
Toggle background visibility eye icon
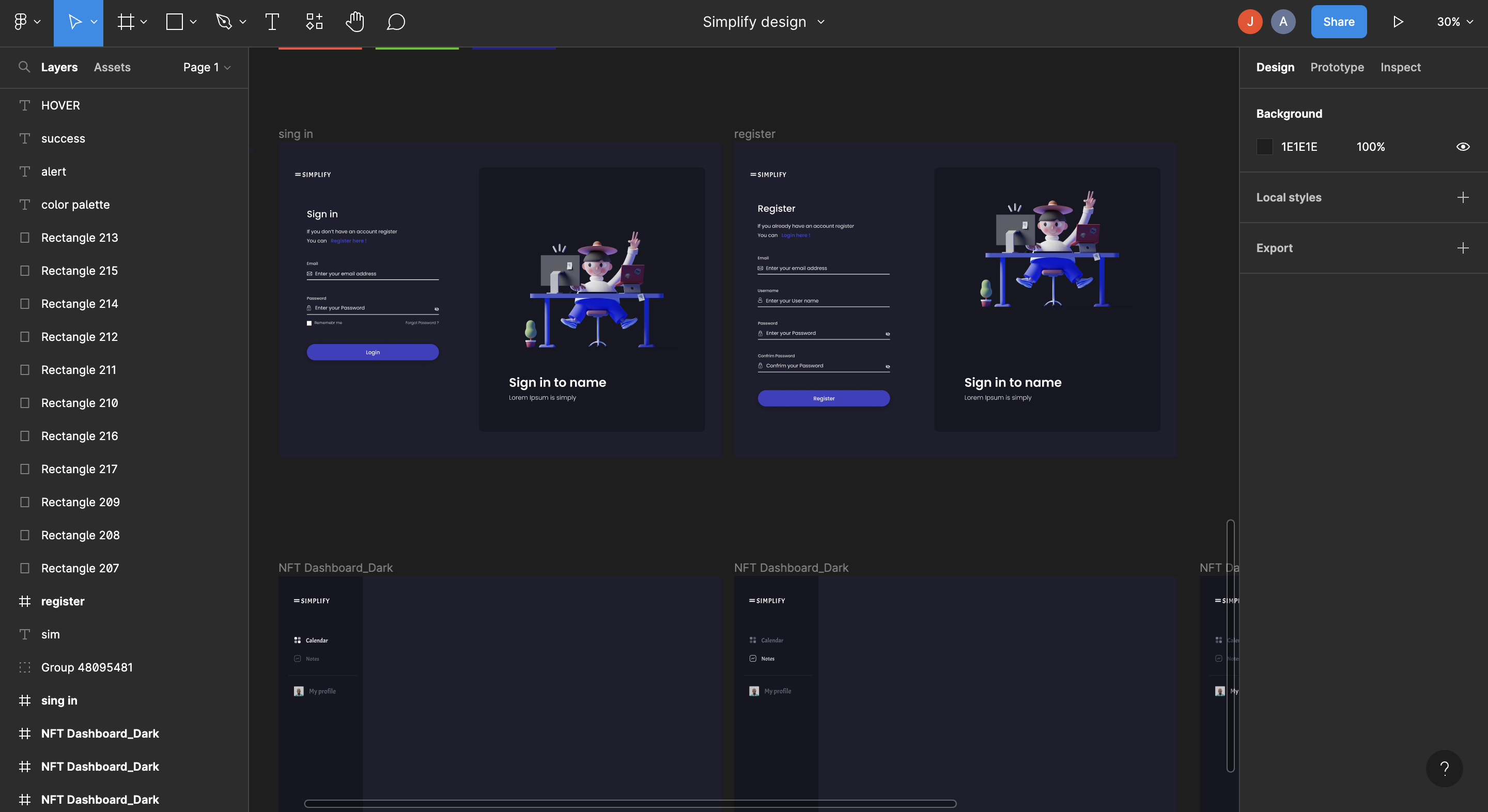1463,147
